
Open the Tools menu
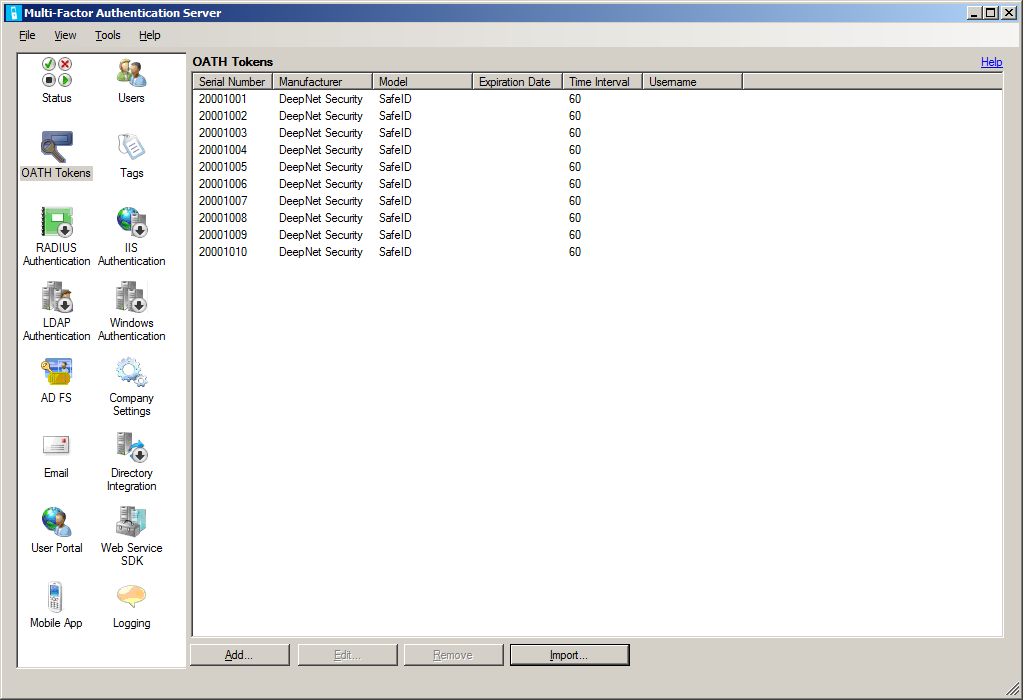(107, 35)
